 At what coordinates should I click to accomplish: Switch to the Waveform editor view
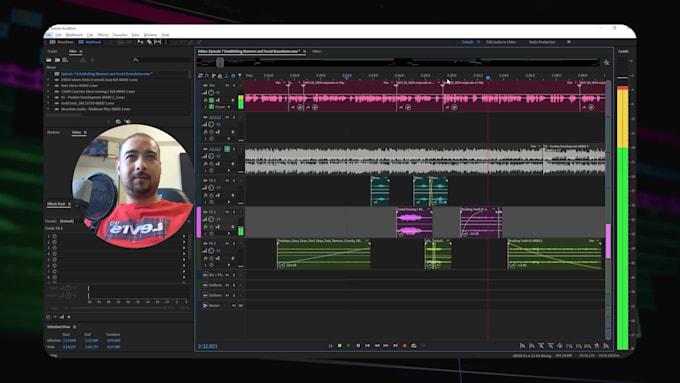(x=62, y=42)
